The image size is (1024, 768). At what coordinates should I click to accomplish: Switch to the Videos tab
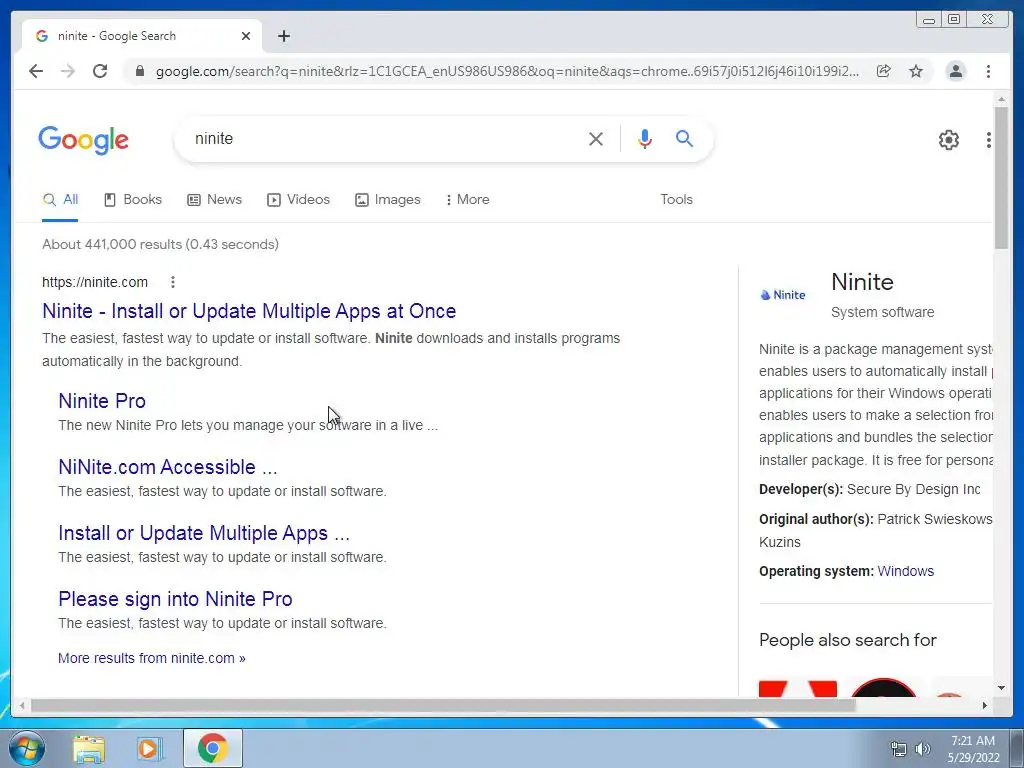[x=298, y=200]
